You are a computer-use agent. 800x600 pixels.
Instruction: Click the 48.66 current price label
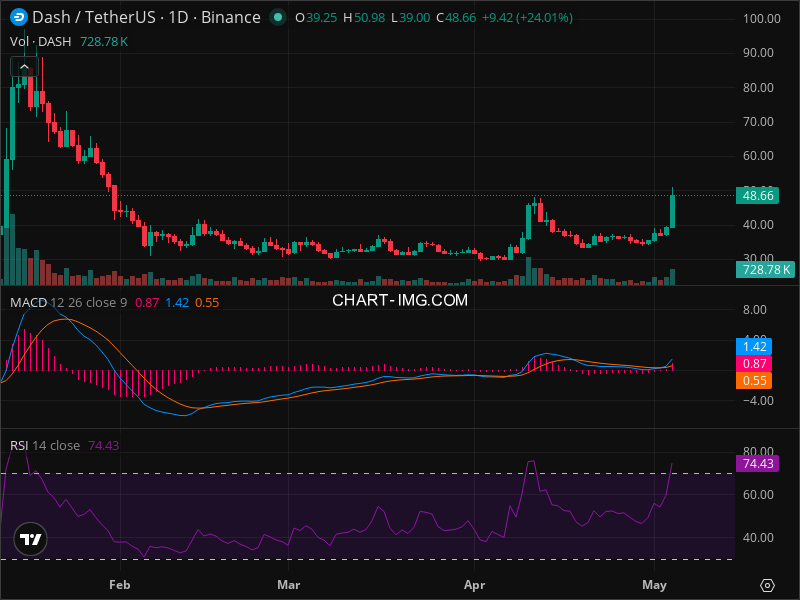coord(757,195)
